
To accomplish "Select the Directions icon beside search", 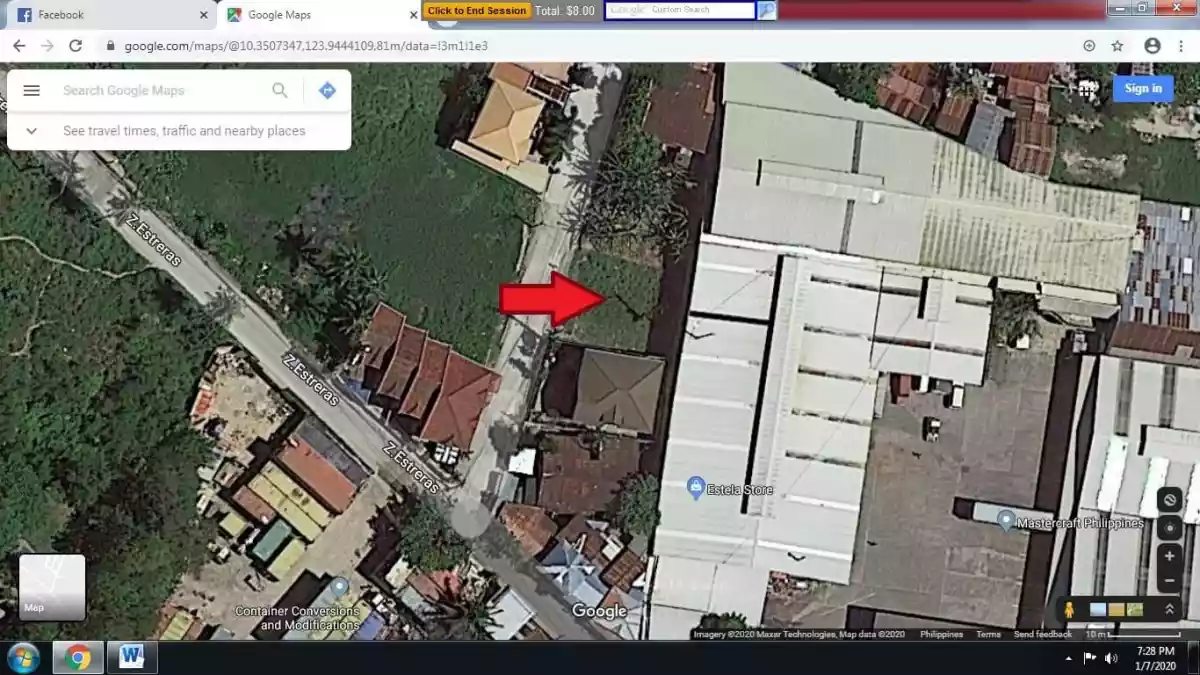I will (x=327, y=90).
